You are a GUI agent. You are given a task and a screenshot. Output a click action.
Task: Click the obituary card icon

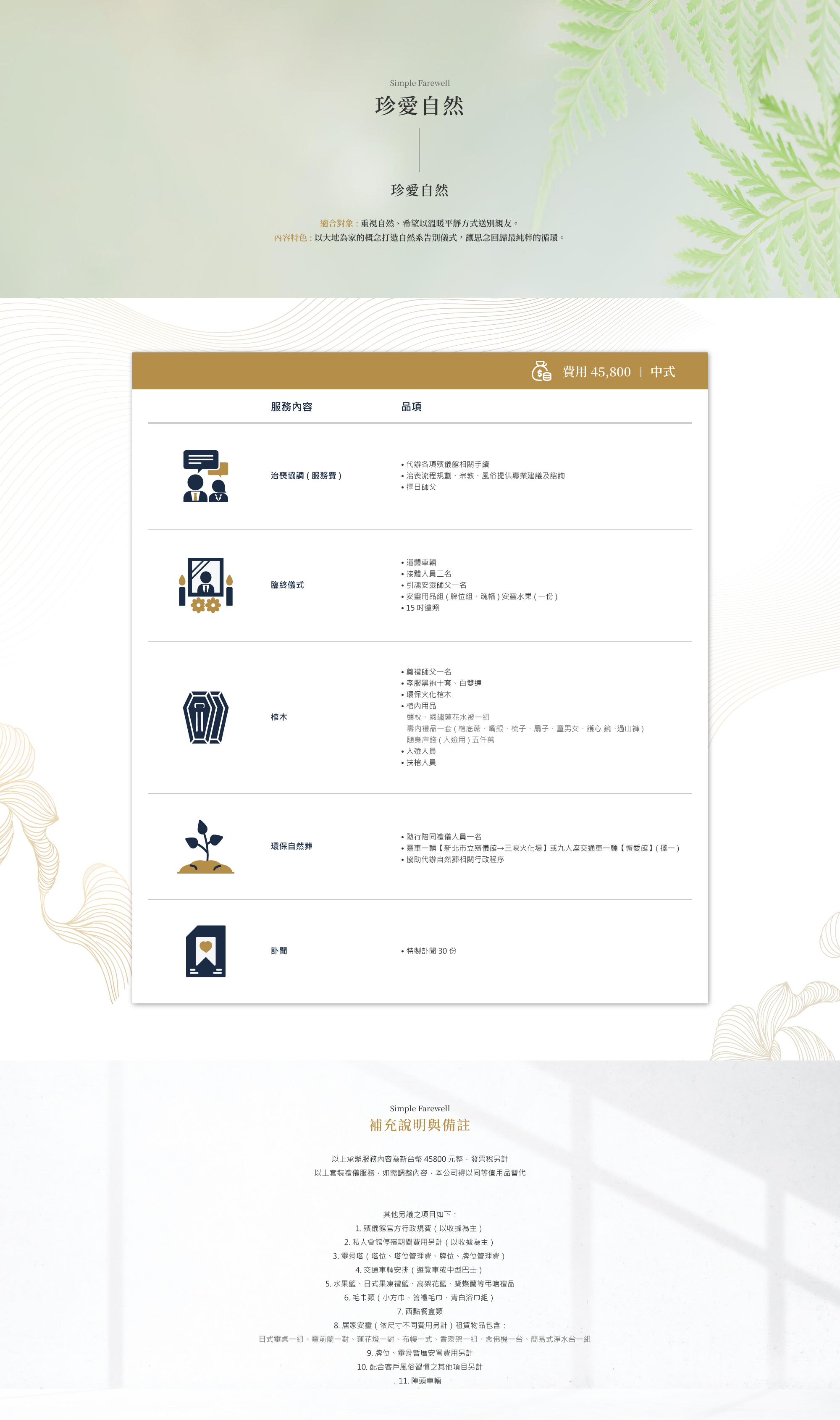point(205,951)
